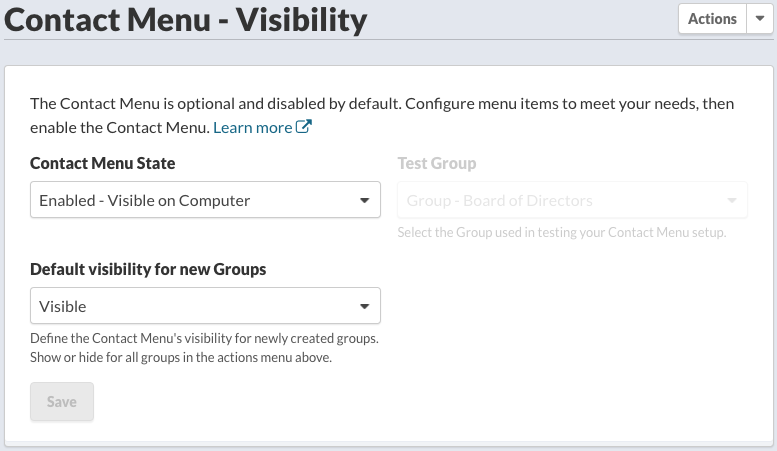
Task: Open Default visibility for new Groups dropdown
Action: [x=205, y=306]
